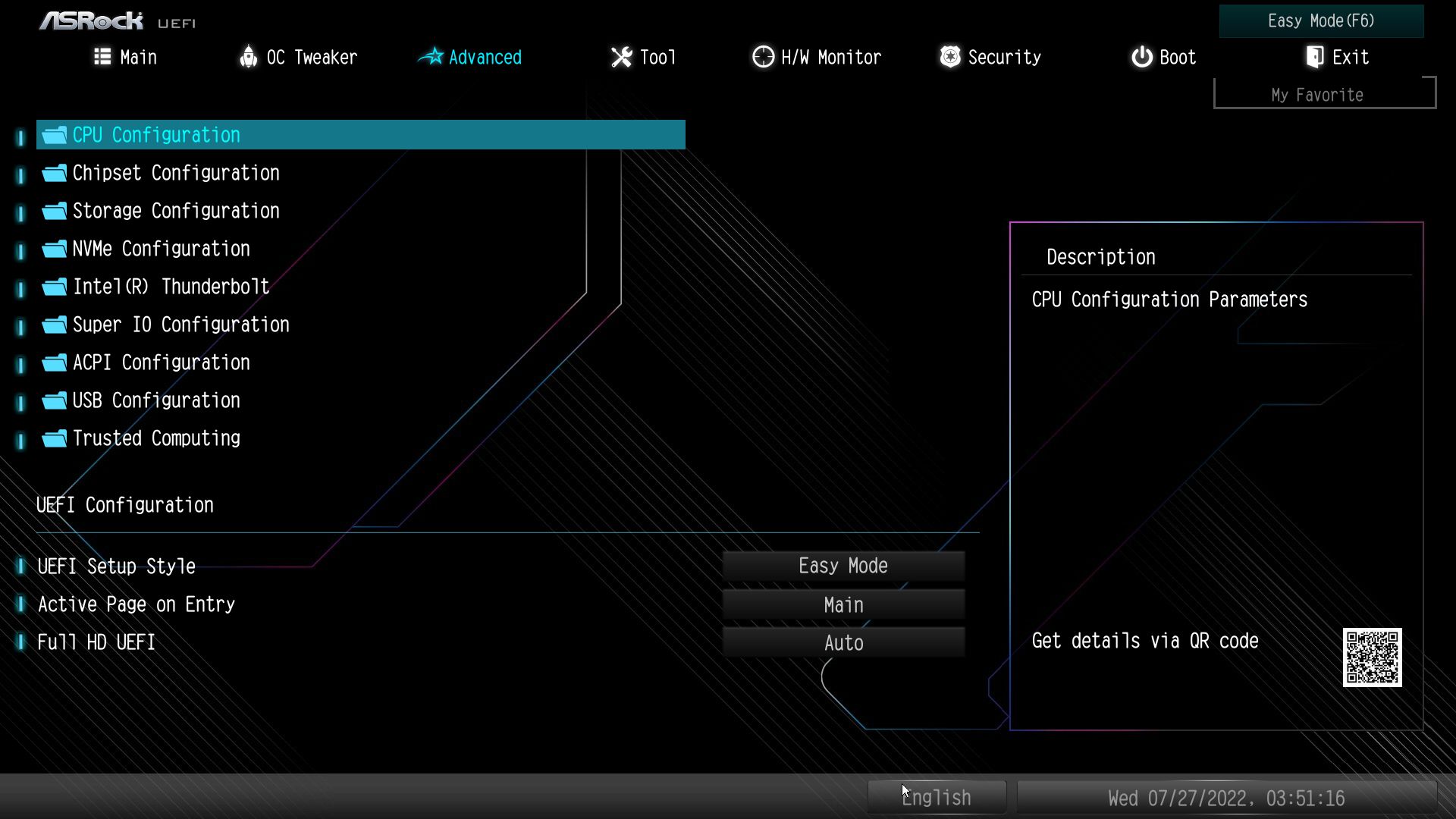Click the English language selector

click(937, 798)
